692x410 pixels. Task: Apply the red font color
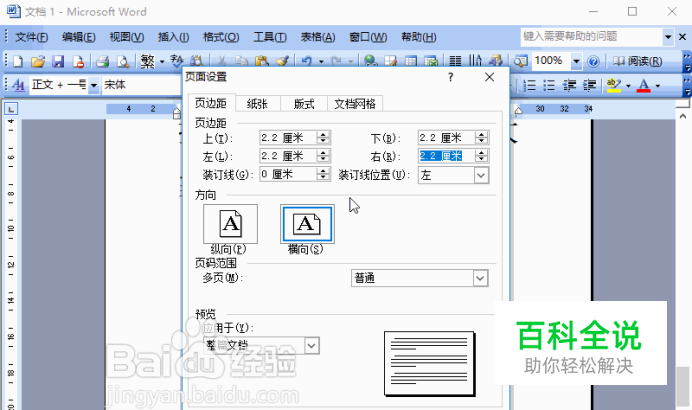tap(644, 85)
